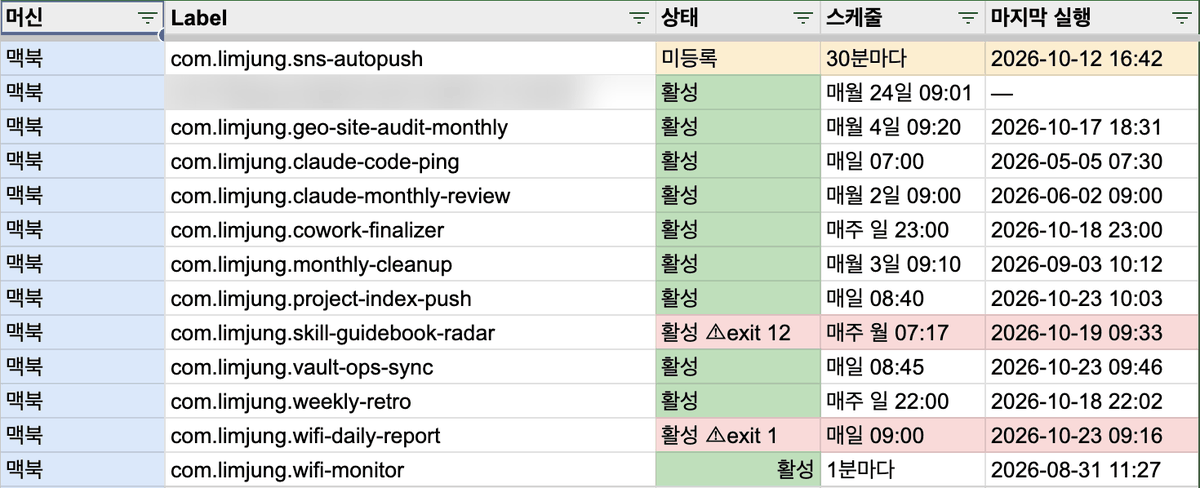Click the 매주 월 07:17 schedule cell

click(902, 333)
